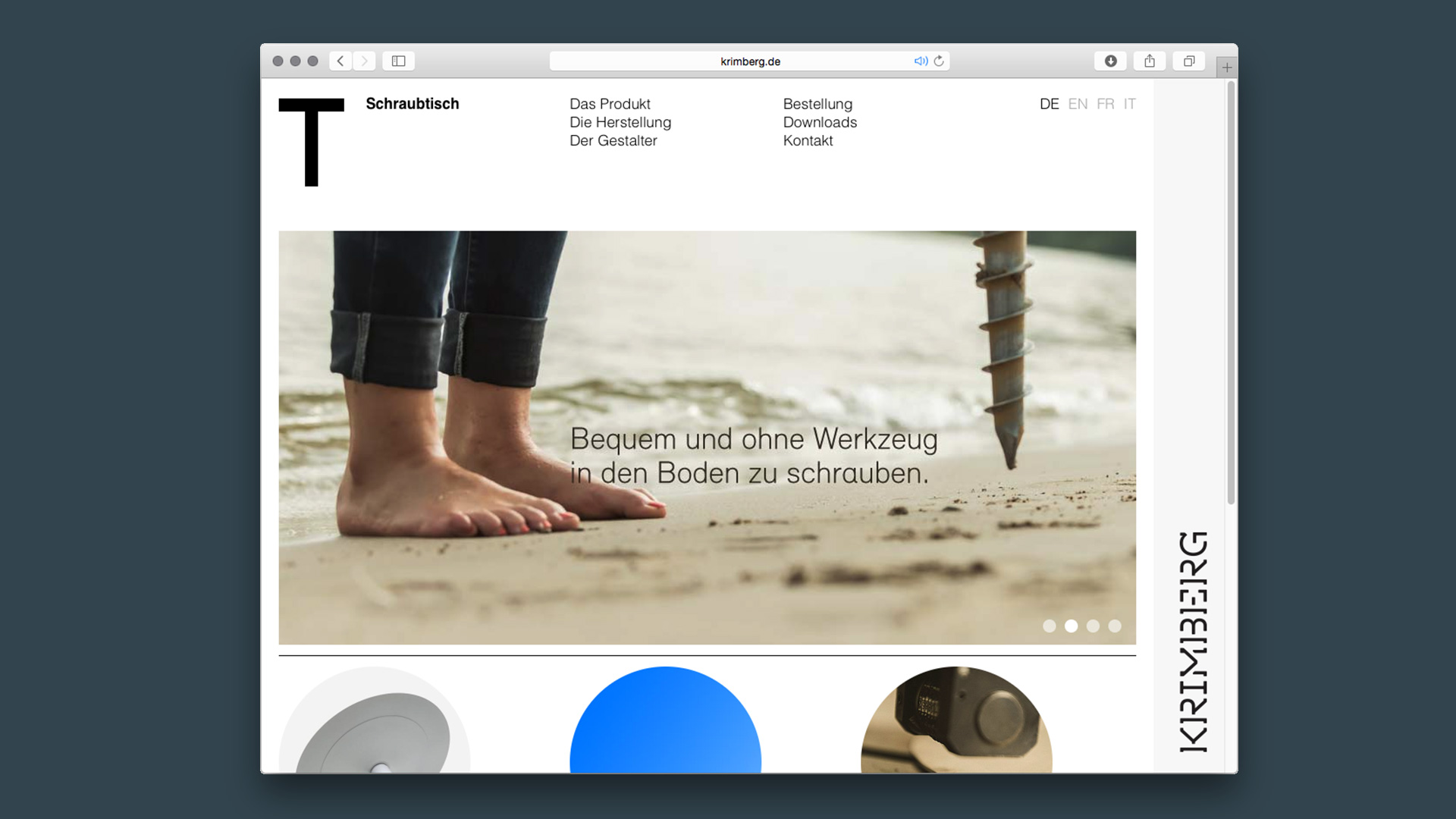The height and width of the screenshot is (819, 1456).
Task: Maximize the window with the third traffic-light button
Action: 312,61
